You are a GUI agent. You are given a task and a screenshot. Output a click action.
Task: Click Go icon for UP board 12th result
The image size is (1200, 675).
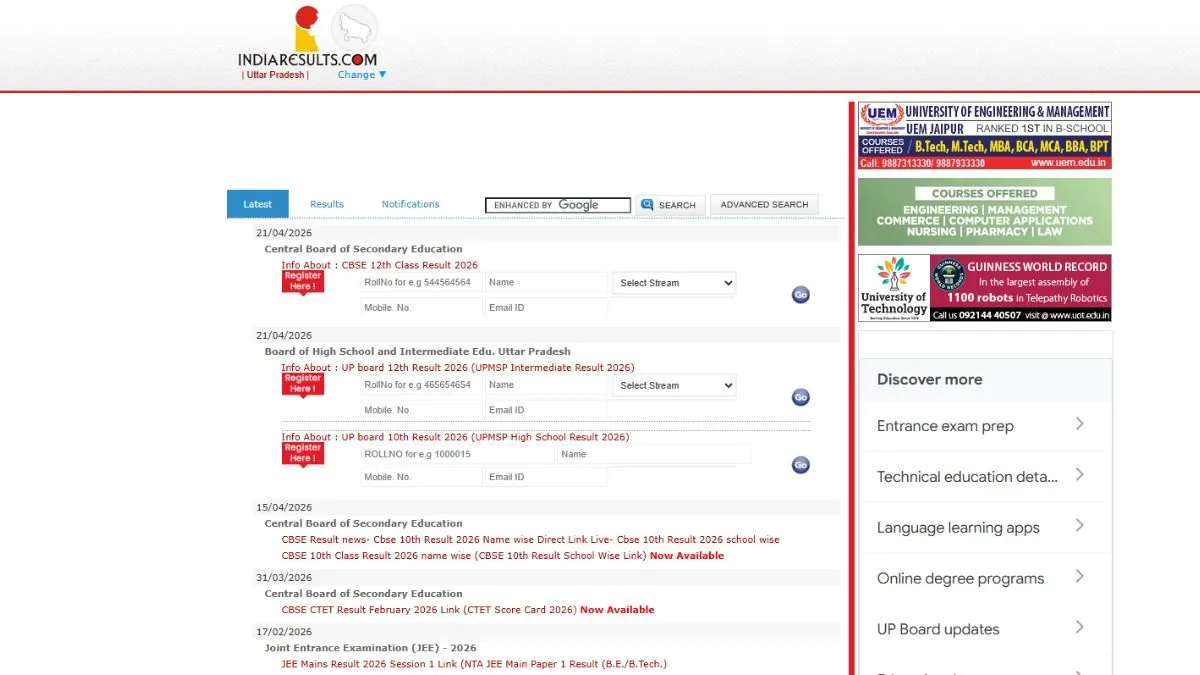coord(800,397)
